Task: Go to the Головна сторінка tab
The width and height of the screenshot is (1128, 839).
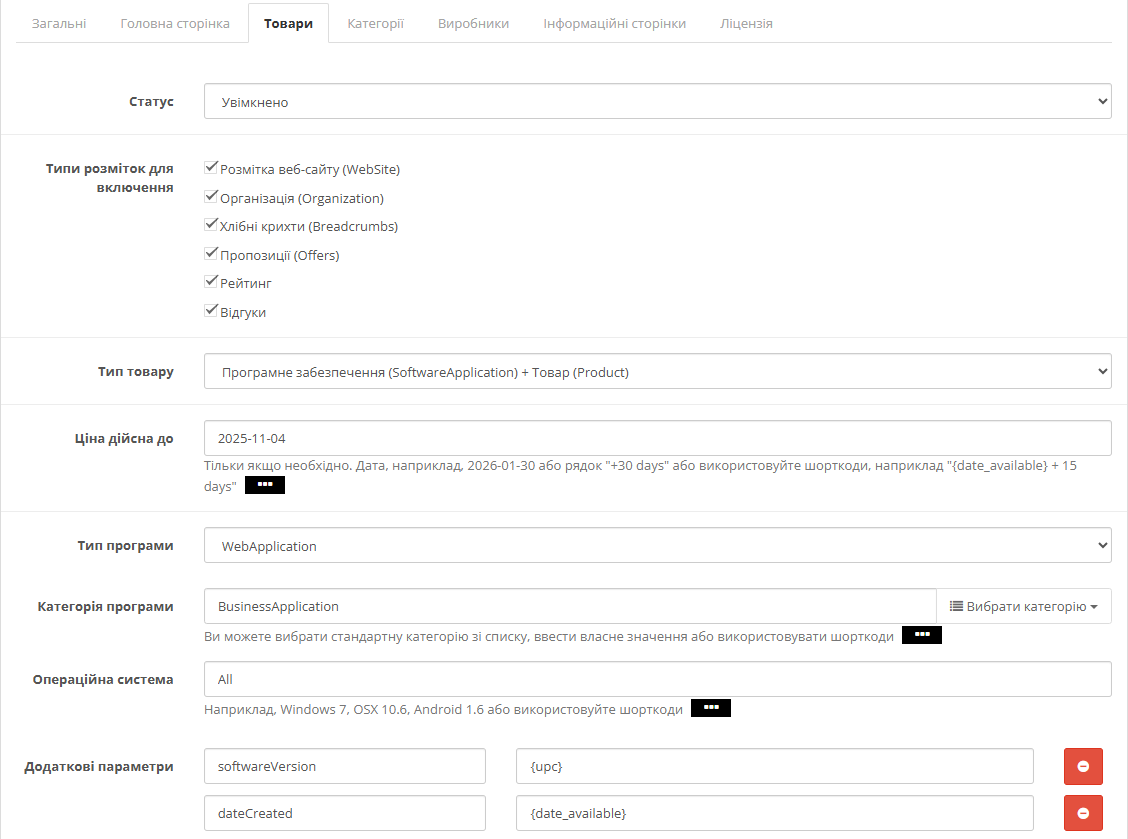Action: (x=175, y=23)
